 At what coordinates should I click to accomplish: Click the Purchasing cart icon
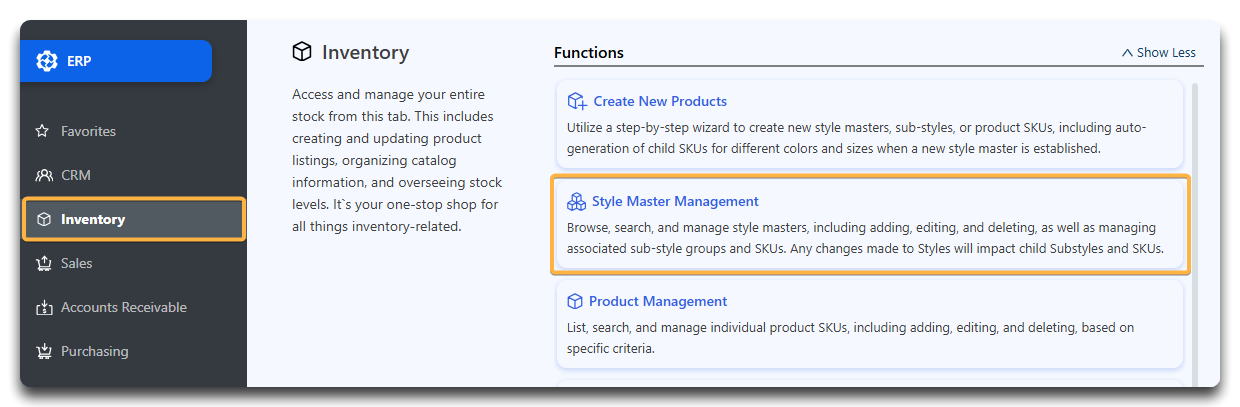coord(43,351)
